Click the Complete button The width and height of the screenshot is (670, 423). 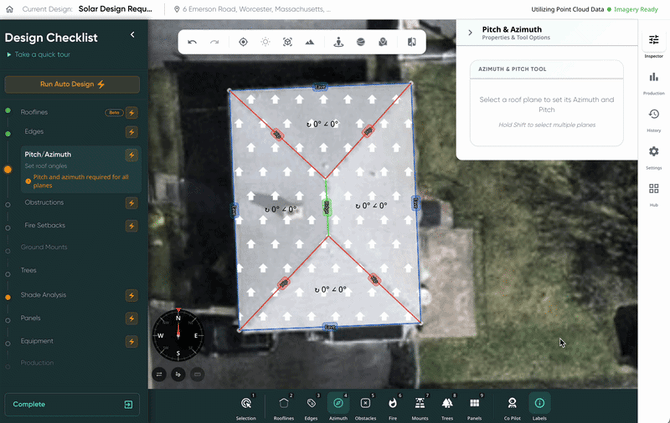point(72,404)
